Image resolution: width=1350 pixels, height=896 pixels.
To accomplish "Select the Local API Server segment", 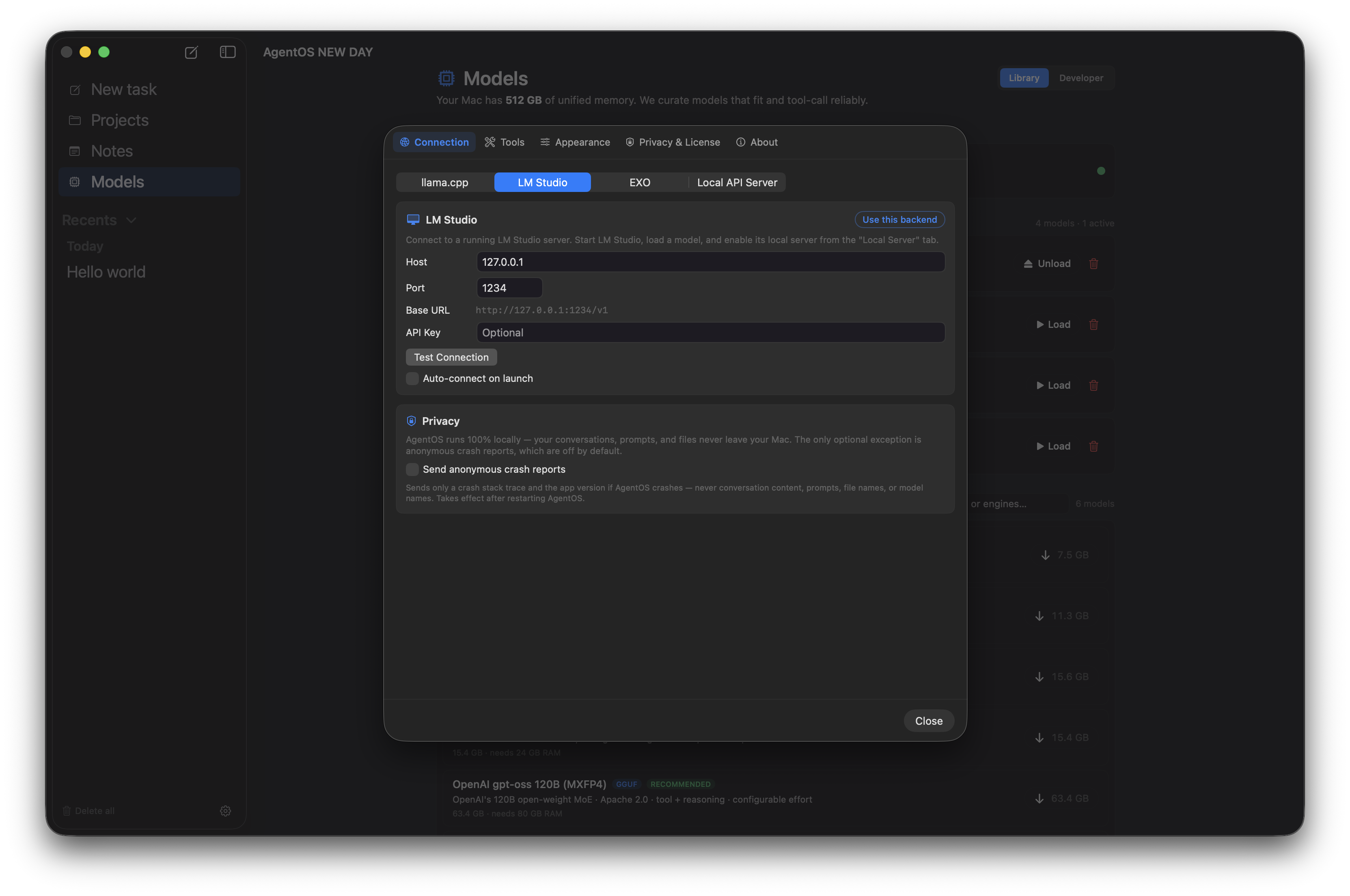I will click(x=737, y=182).
